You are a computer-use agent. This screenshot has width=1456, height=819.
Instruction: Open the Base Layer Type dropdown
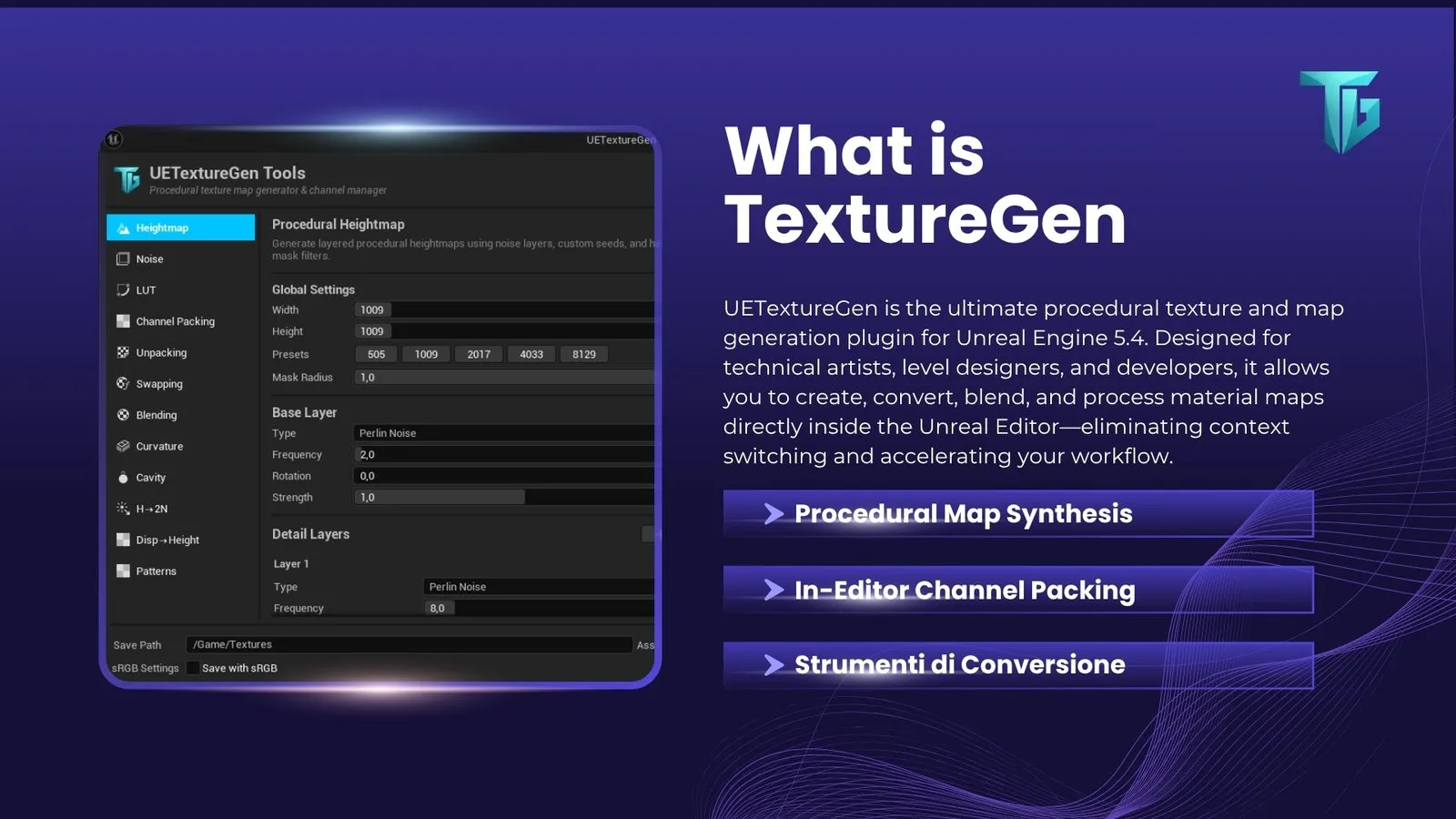(x=504, y=433)
